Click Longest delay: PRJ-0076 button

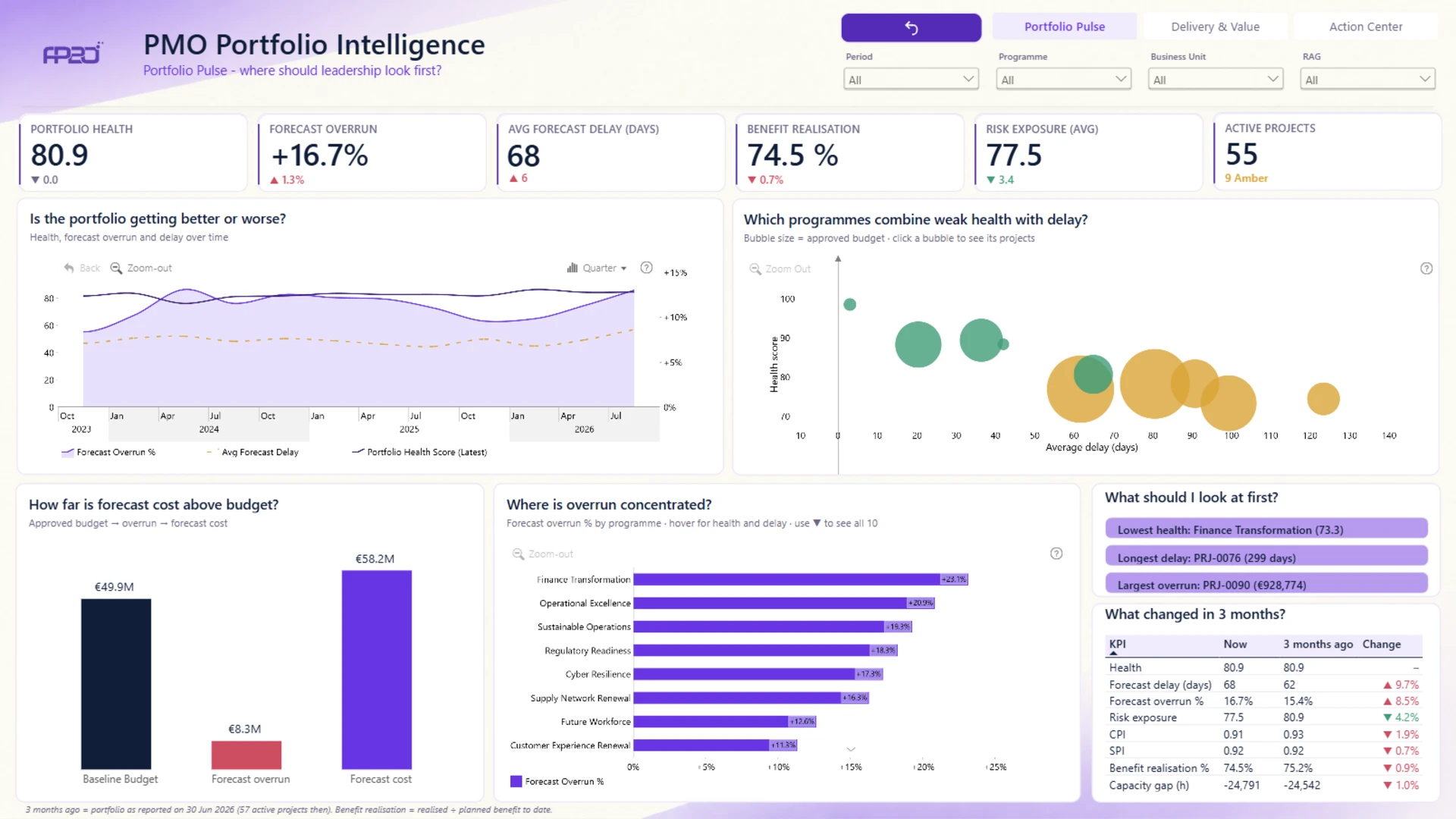point(1266,557)
